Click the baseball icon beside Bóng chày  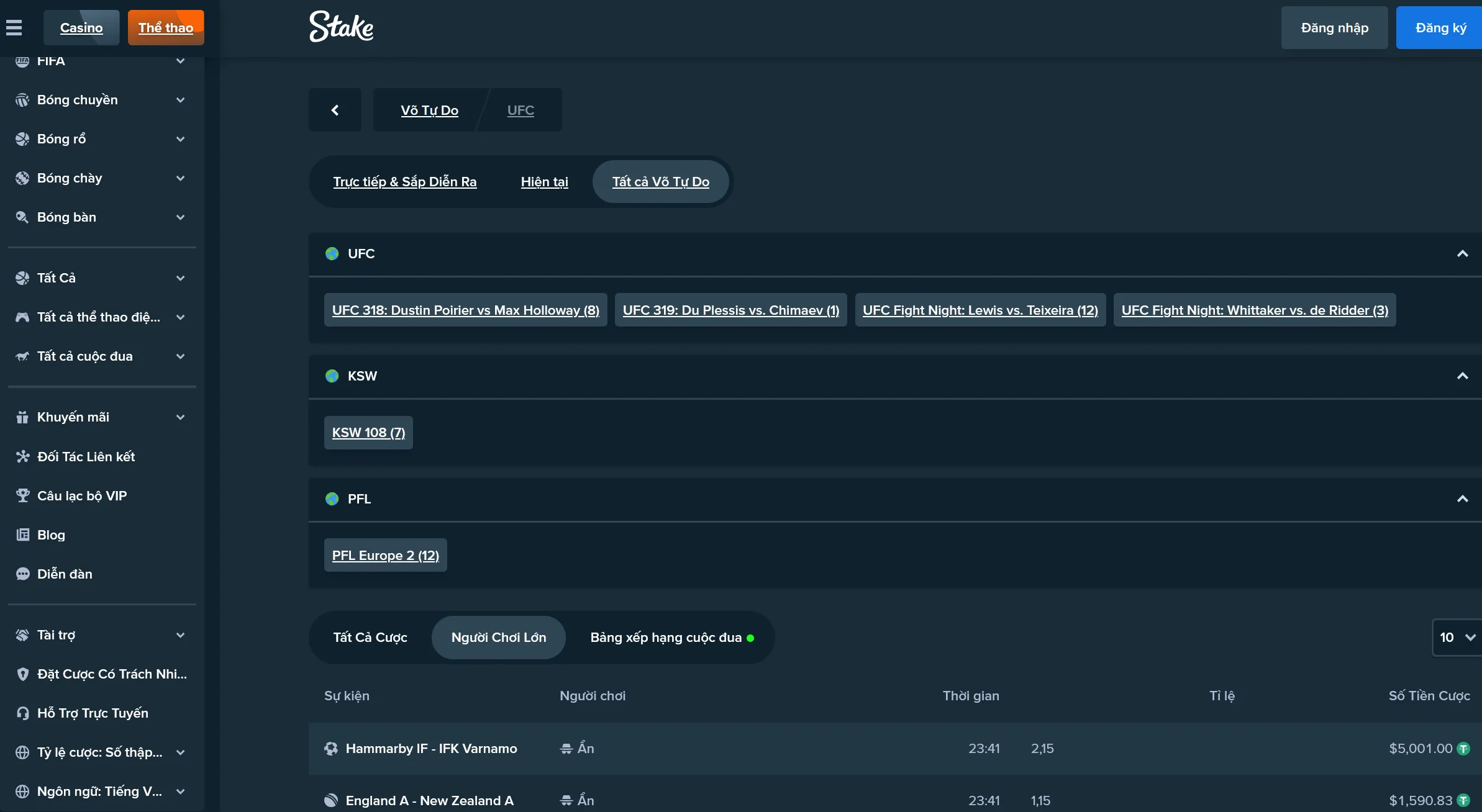point(22,178)
